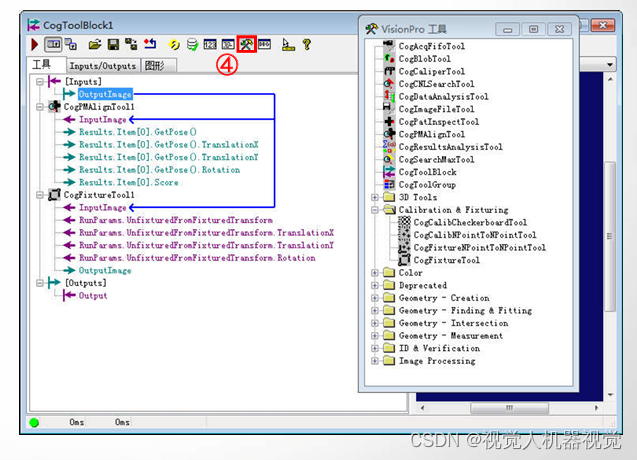Switch to the 工具 tab
This screenshot has height=460, width=637.
41,65
